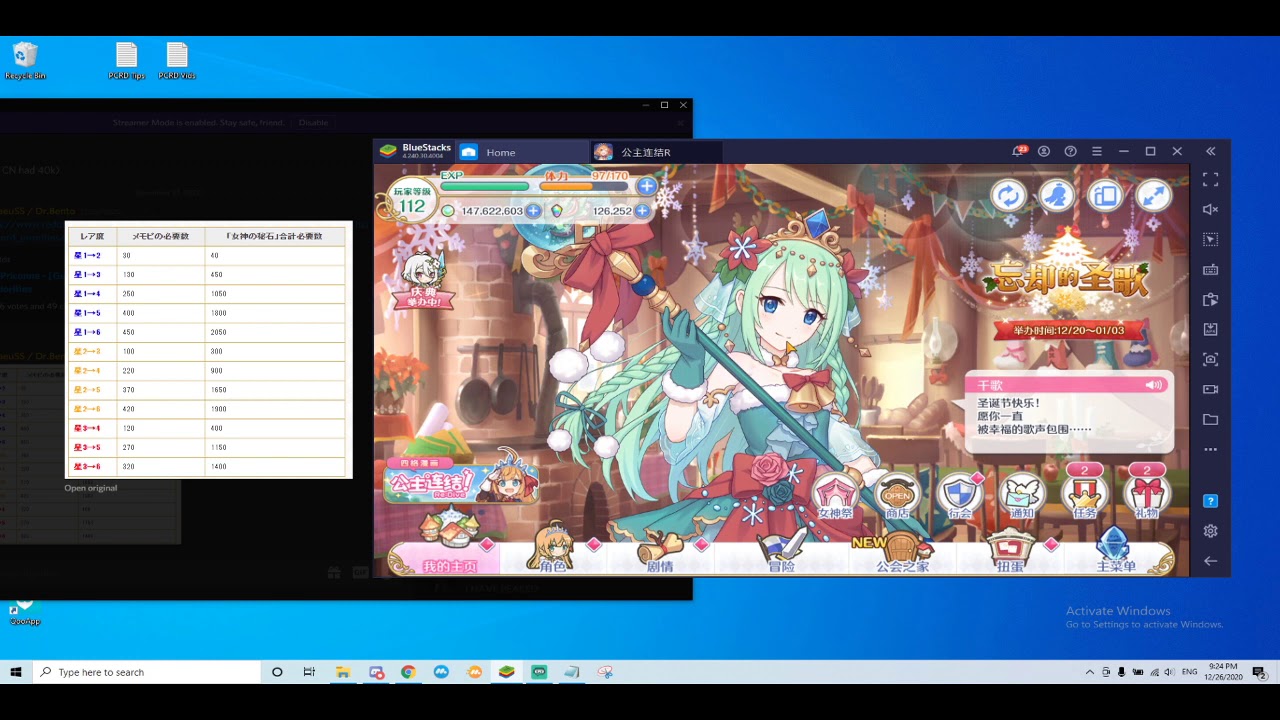Select the PCRD Vids desktop file
Screen dimensions: 1280x720
pos(177,61)
